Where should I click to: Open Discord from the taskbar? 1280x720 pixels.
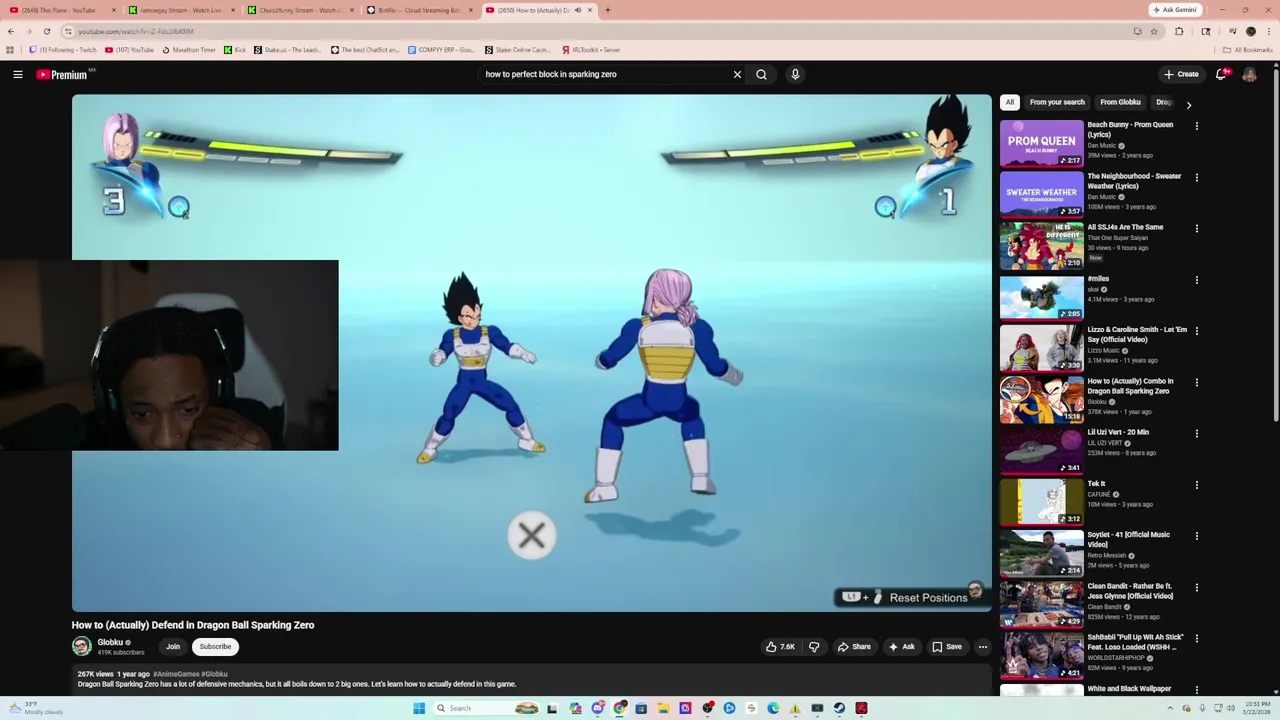pos(597,708)
